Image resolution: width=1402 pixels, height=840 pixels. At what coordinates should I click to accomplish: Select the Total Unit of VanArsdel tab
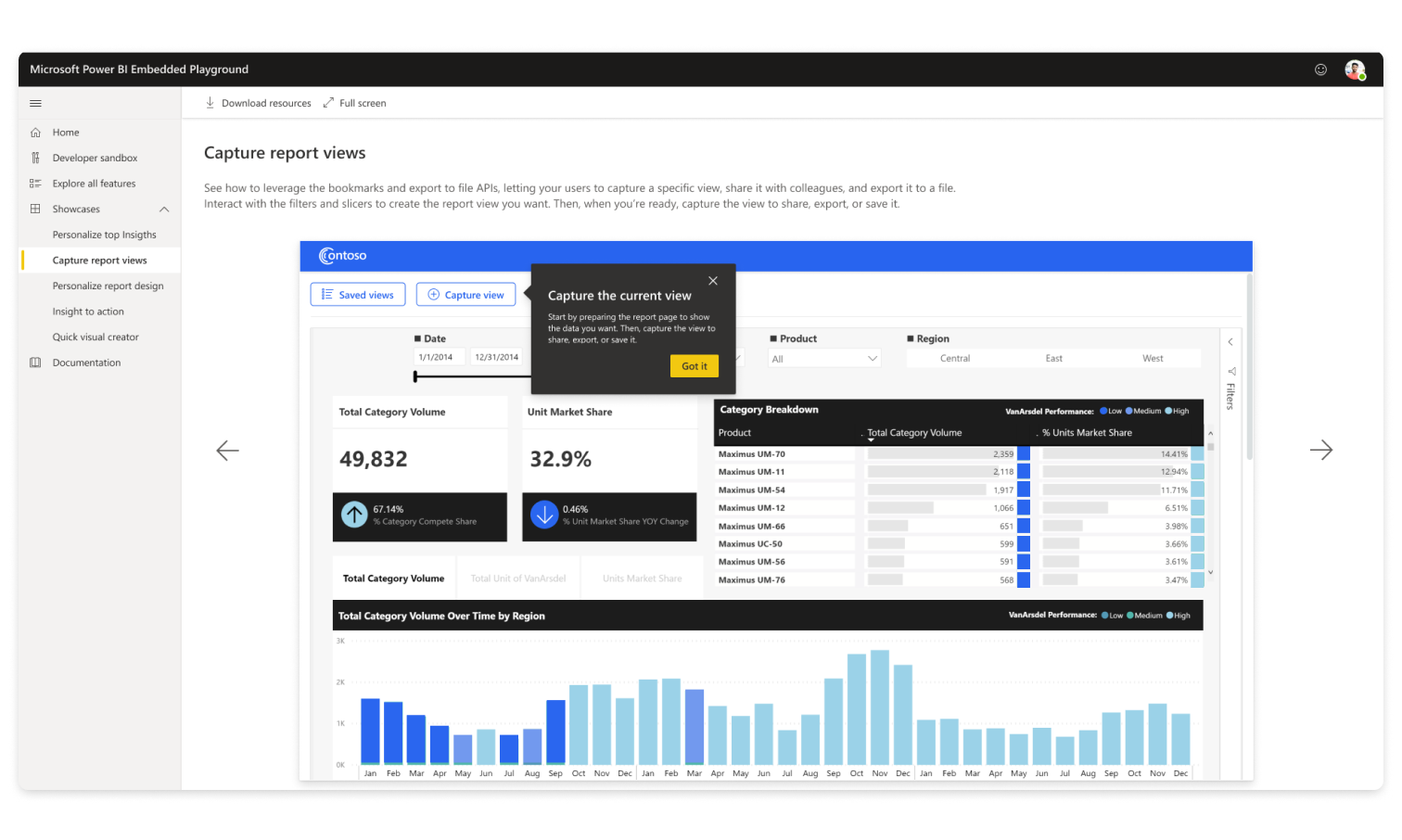(518, 579)
